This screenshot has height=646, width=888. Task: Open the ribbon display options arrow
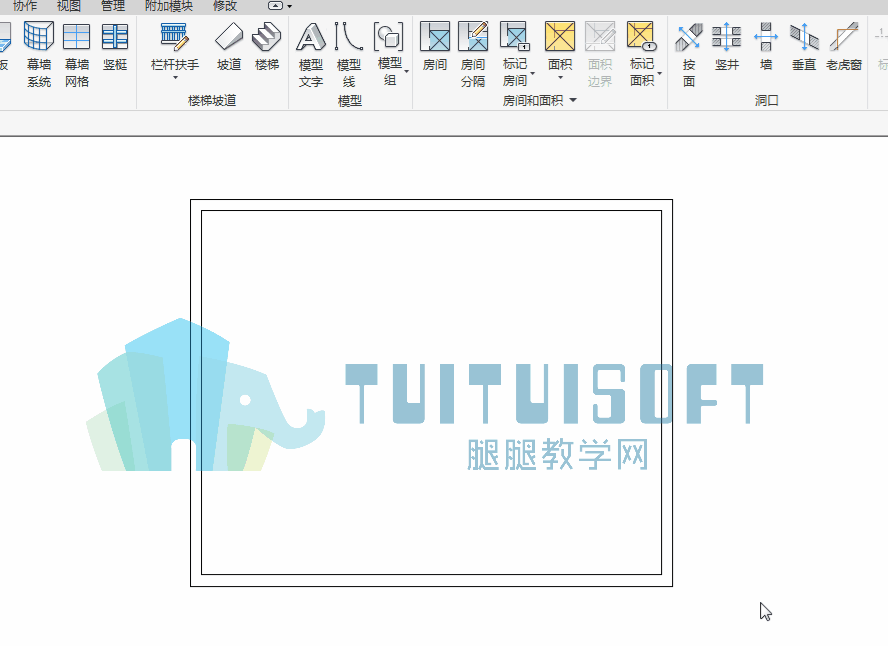click(x=289, y=6)
